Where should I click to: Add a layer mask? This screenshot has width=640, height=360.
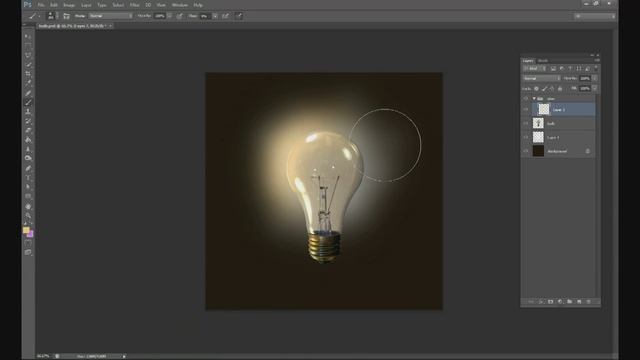(x=551, y=302)
